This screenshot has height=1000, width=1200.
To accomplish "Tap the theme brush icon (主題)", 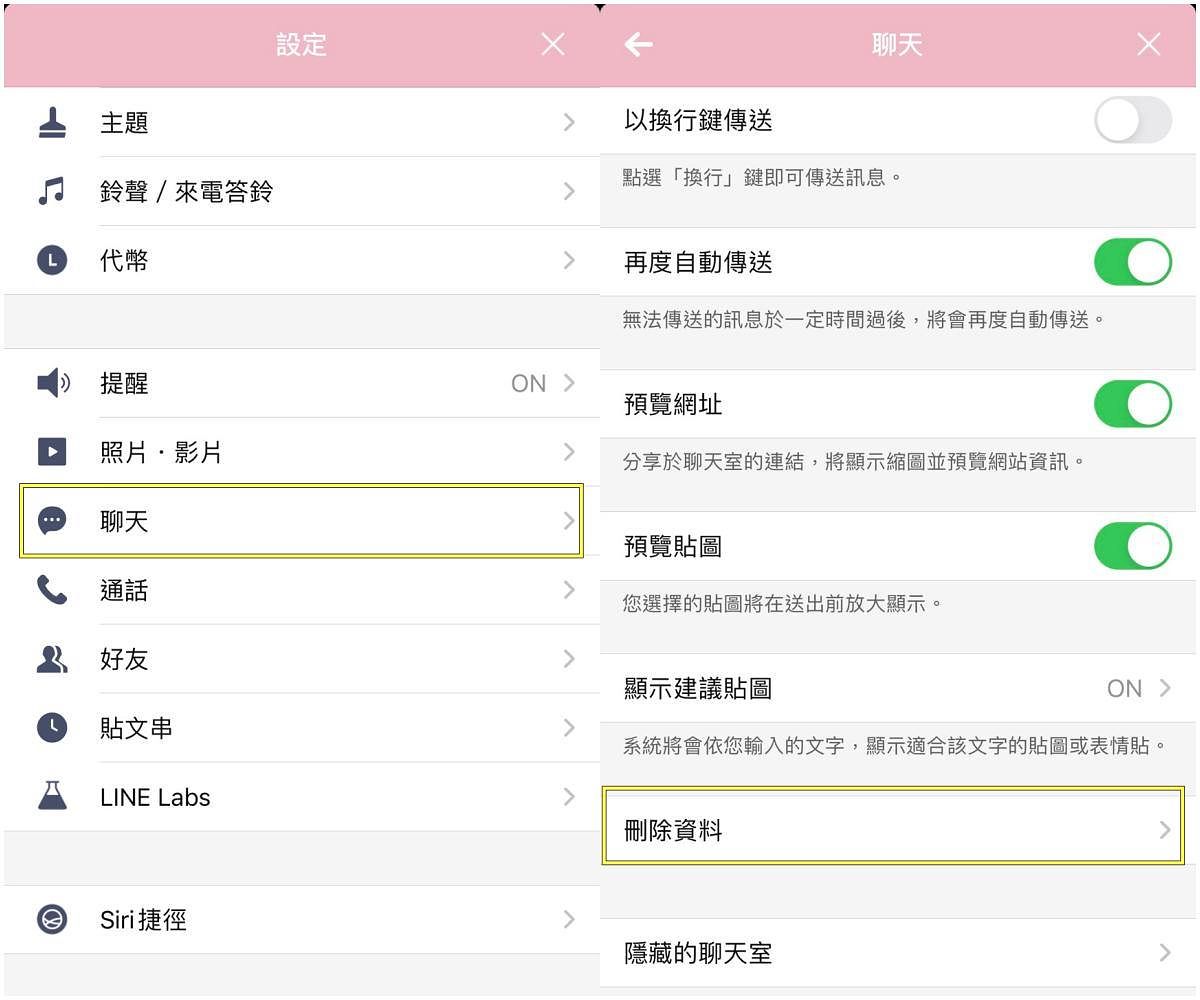I will [52, 122].
